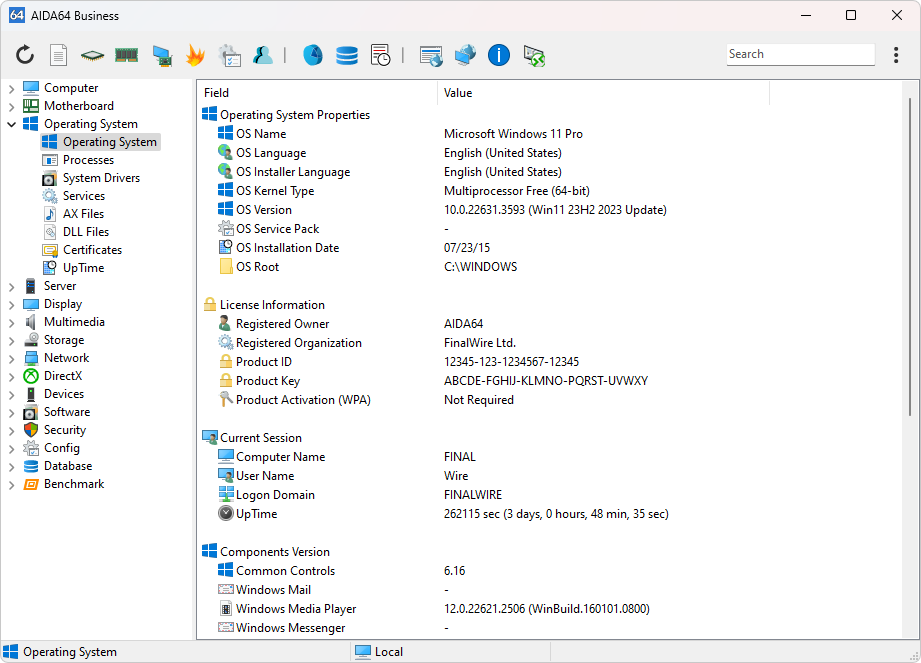Select Processes in the sidebar tree
This screenshot has height=663, width=921.
point(88,160)
